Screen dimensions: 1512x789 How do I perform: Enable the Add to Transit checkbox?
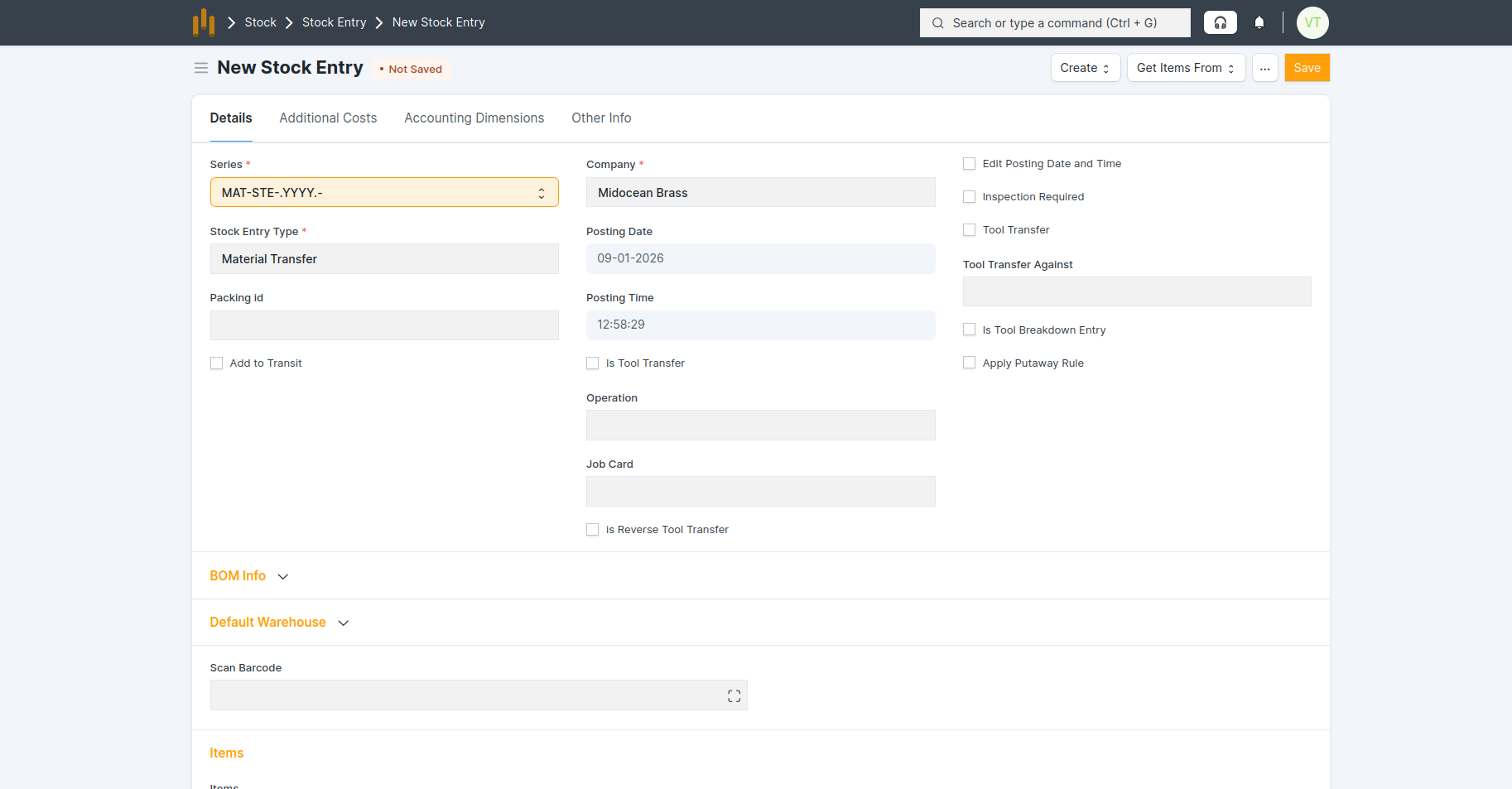point(217,363)
